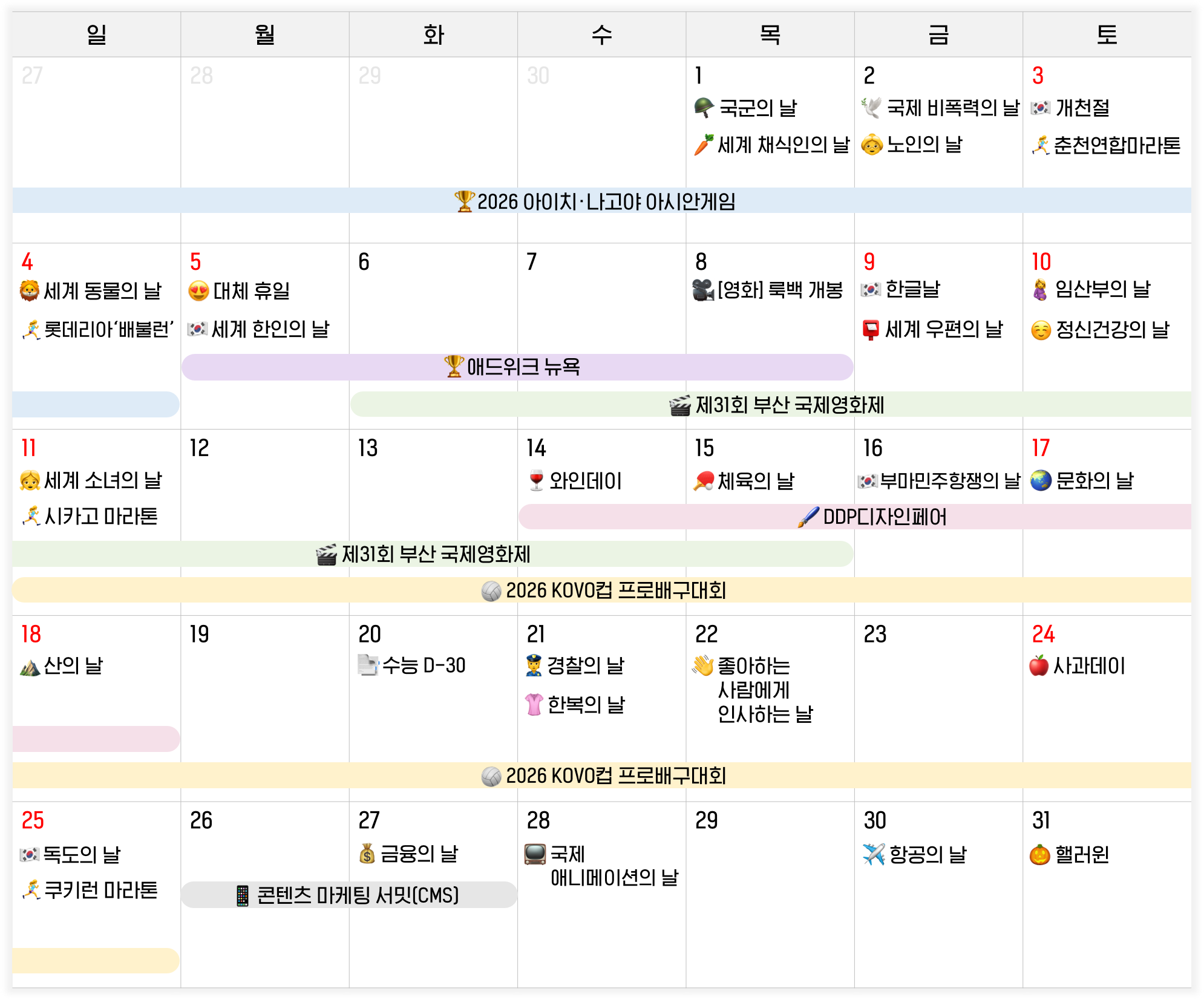Select date 19 in the calendar
The image size is (1204, 1000).
[200, 634]
